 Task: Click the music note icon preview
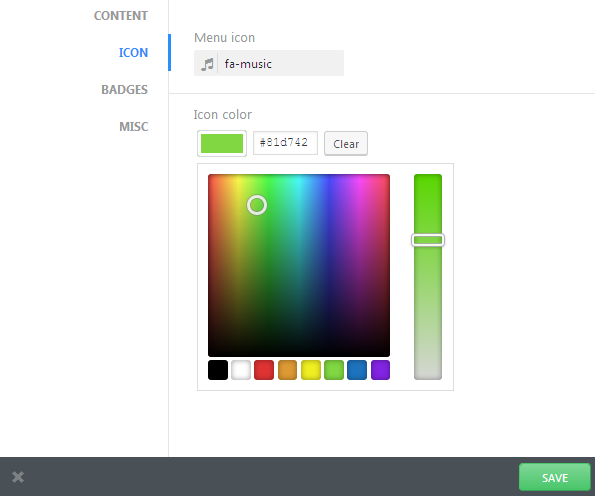(x=207, y=64)
